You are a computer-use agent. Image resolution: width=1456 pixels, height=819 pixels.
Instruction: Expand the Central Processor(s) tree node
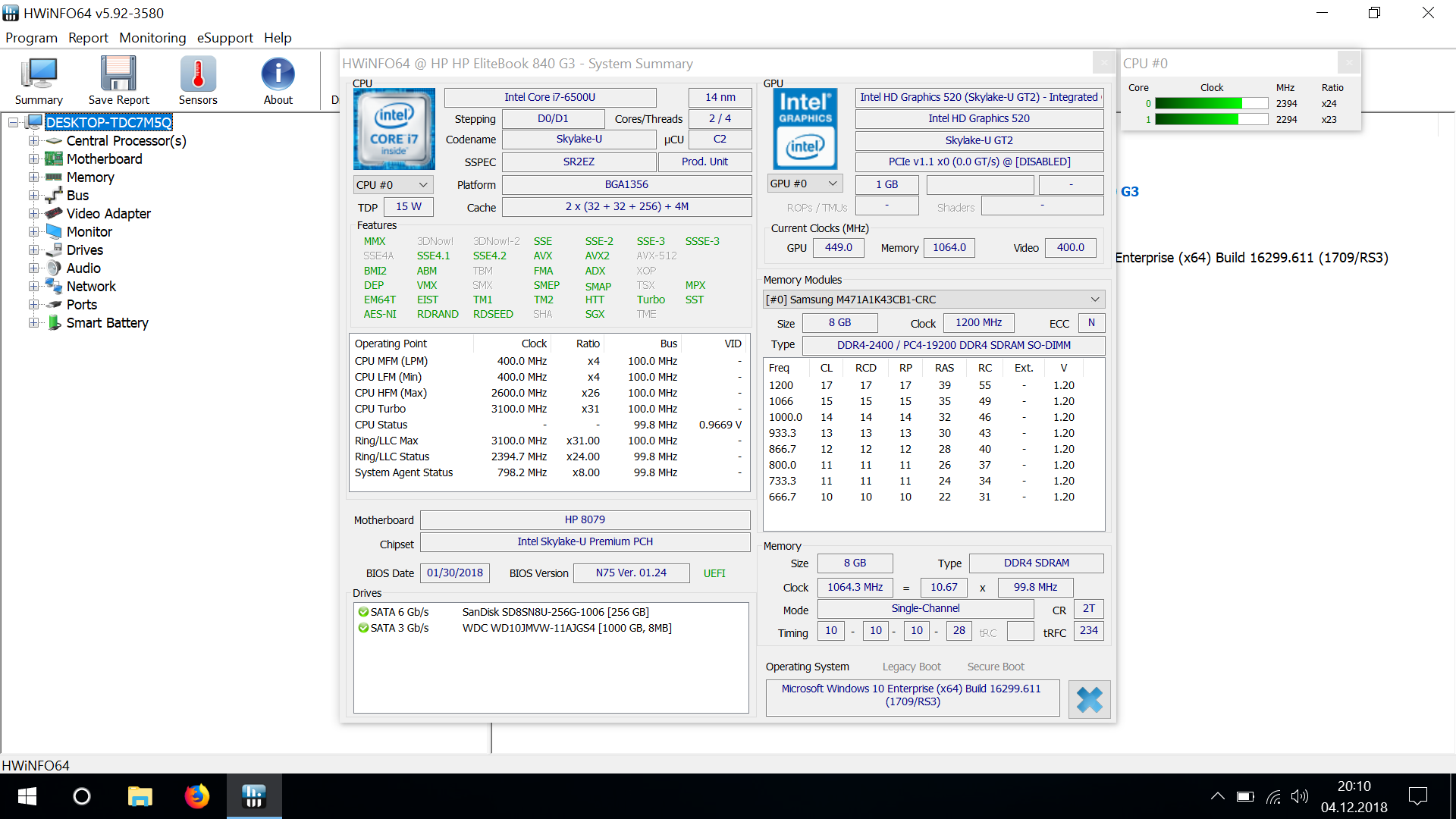click(33, 141)
